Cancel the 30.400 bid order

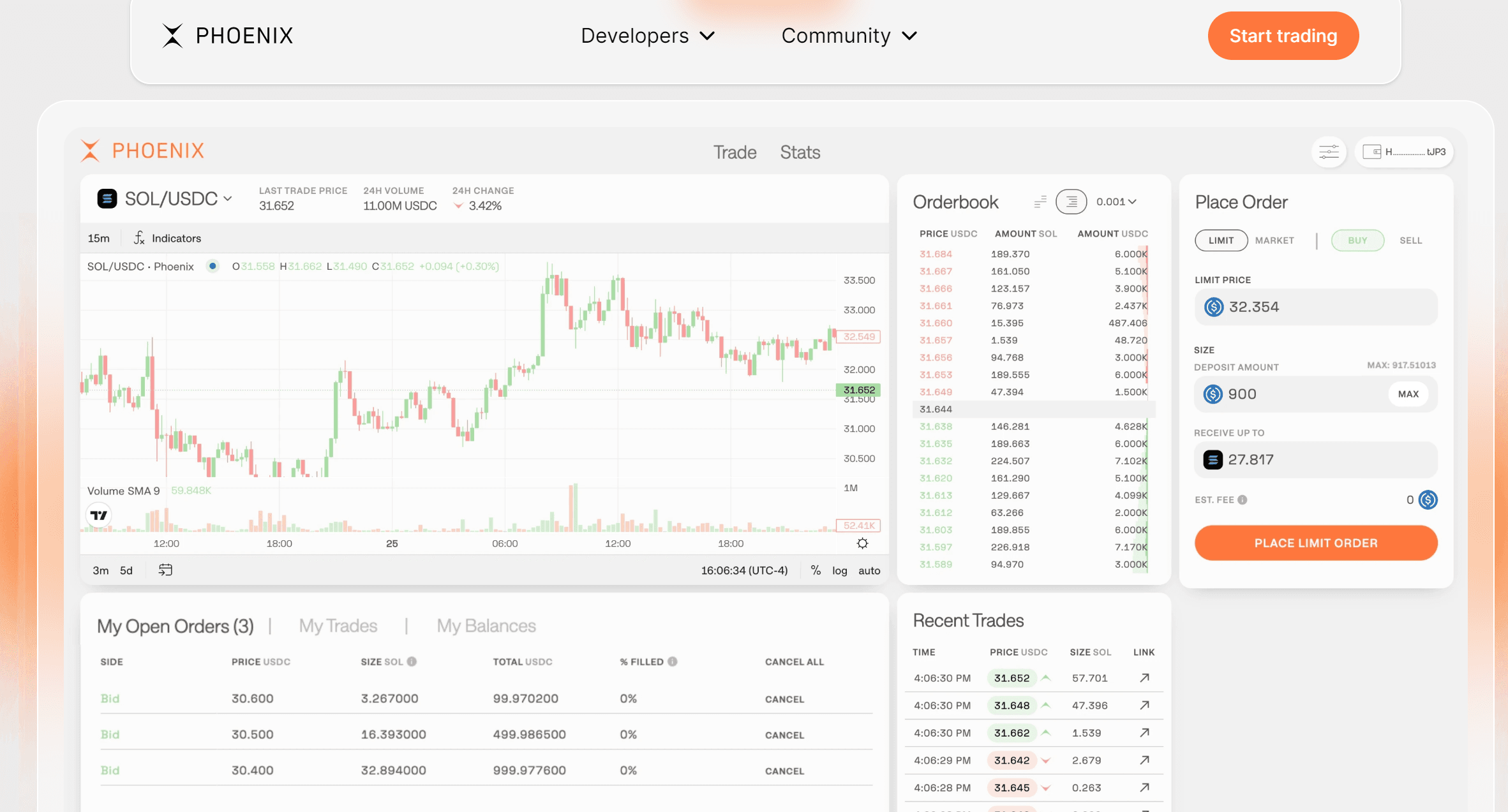pos(784,771)
